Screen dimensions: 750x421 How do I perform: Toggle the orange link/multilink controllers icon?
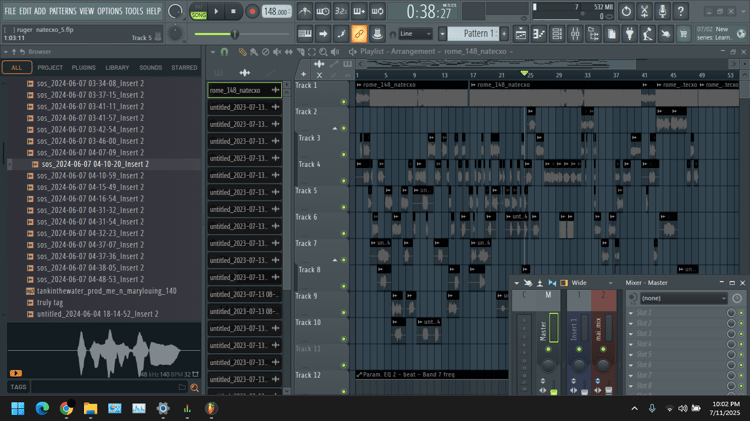(x=359, y=33)
